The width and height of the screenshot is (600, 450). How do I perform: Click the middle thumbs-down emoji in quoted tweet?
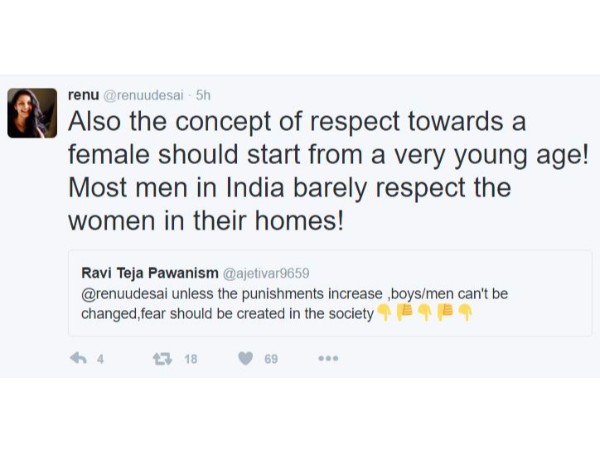click(424, 313)
